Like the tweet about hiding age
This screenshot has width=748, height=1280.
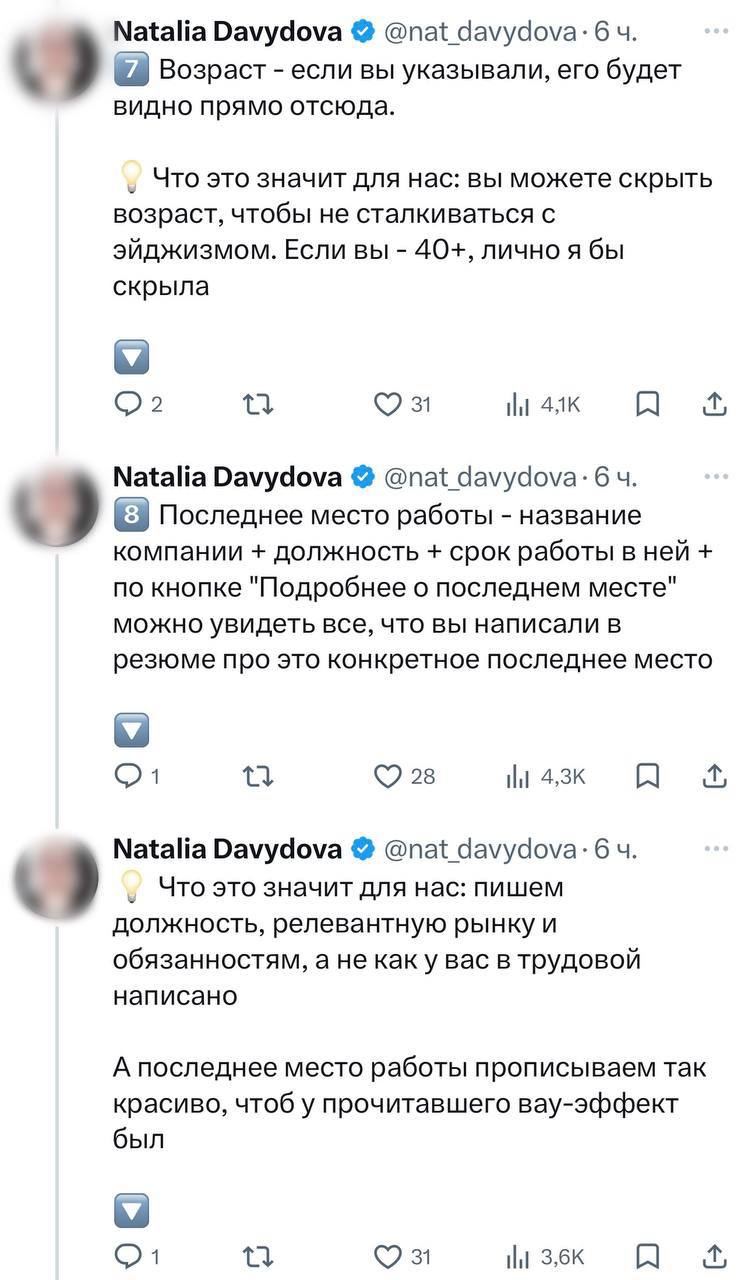click(387, 403)
